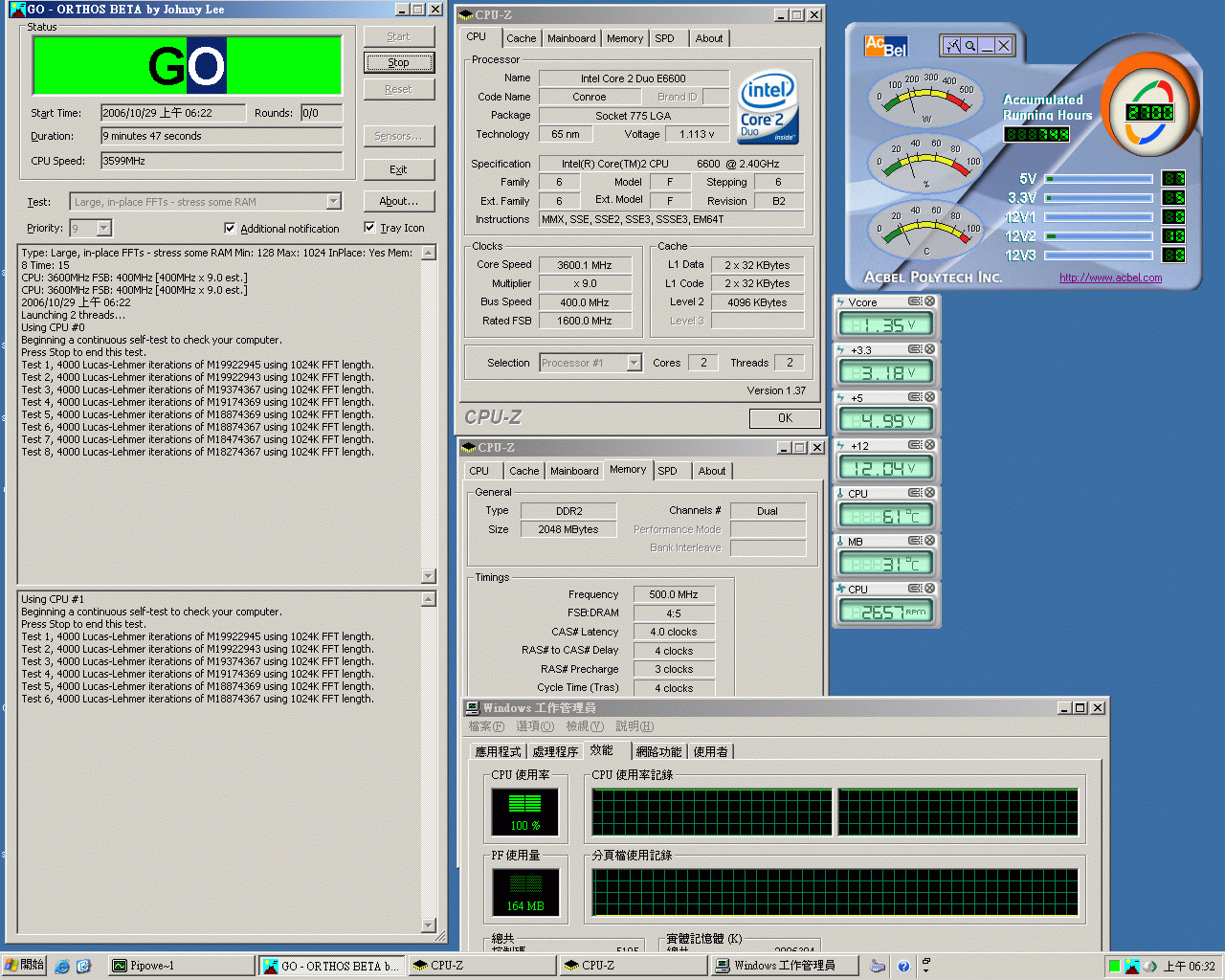Screen dimensions: 1225x980
Task: Click the 12V2 load bar
Action: pyautogui.click(x=1099, y=235)
